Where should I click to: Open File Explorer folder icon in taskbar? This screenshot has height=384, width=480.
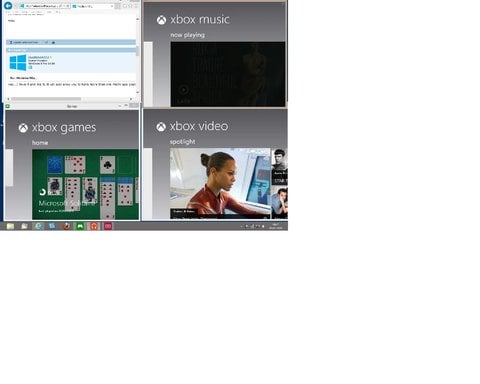[x=10, y=226]
